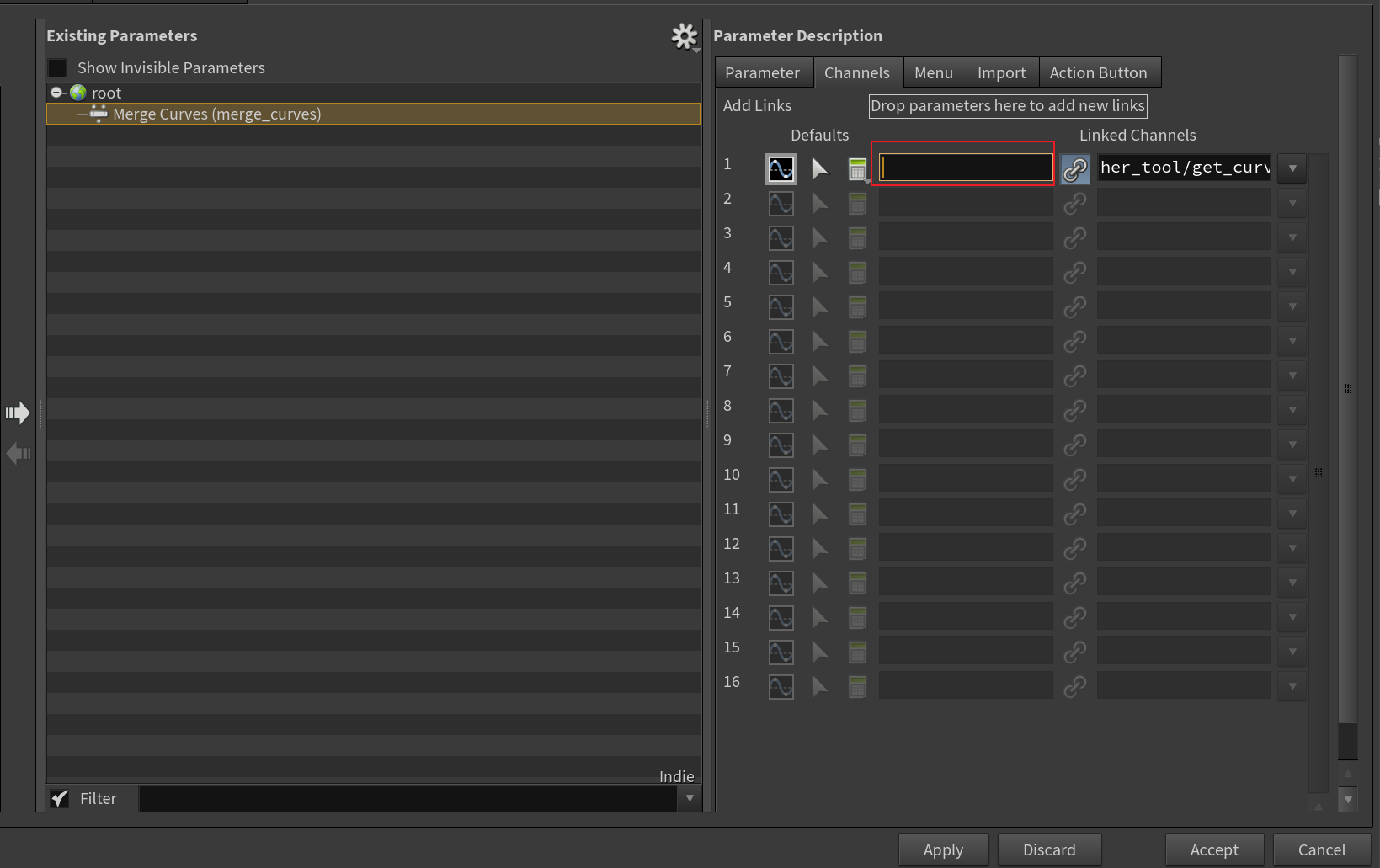Select the Channels tab
This screenshot has width=1380, height=868.
[x=857, y=73]
